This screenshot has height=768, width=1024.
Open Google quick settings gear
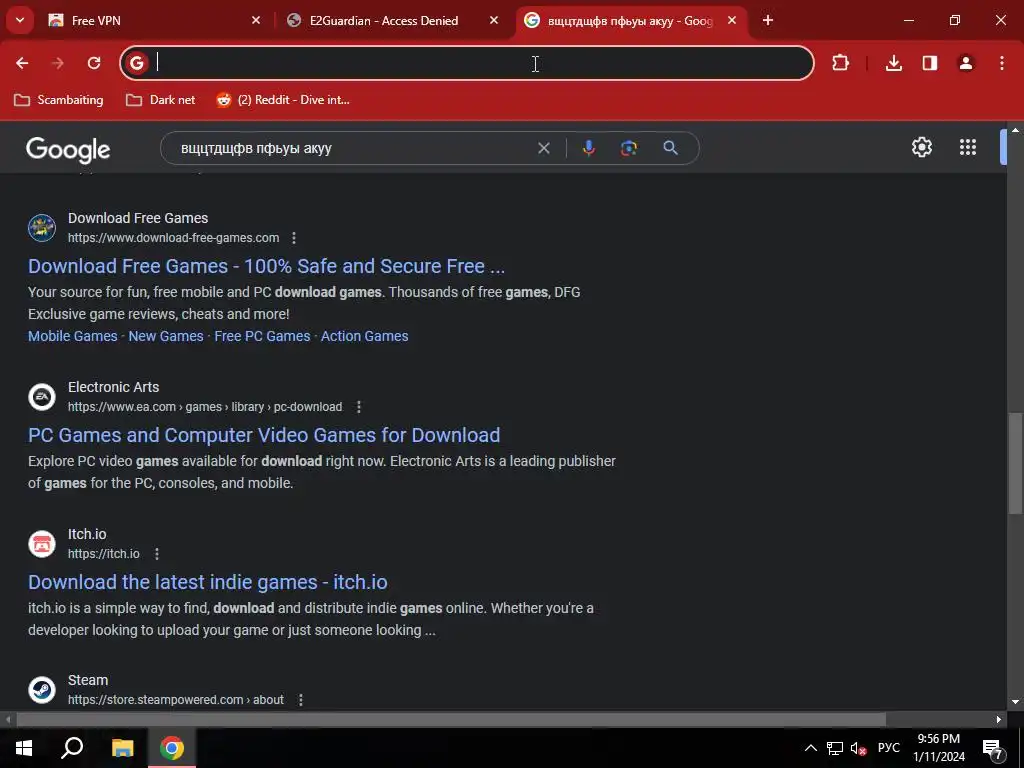click(x=922, y=147)
